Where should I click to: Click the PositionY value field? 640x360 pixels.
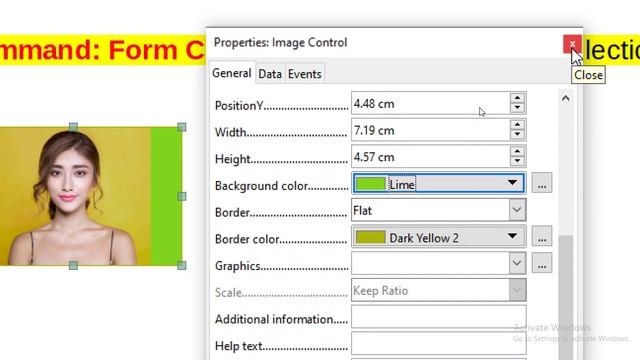[x=431, y=103]
